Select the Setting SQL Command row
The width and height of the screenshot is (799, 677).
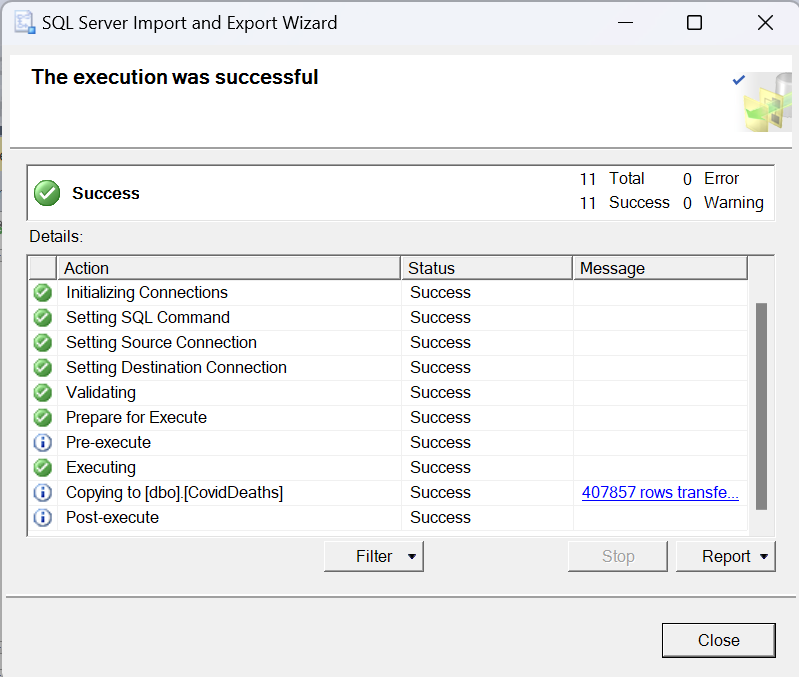148,318
